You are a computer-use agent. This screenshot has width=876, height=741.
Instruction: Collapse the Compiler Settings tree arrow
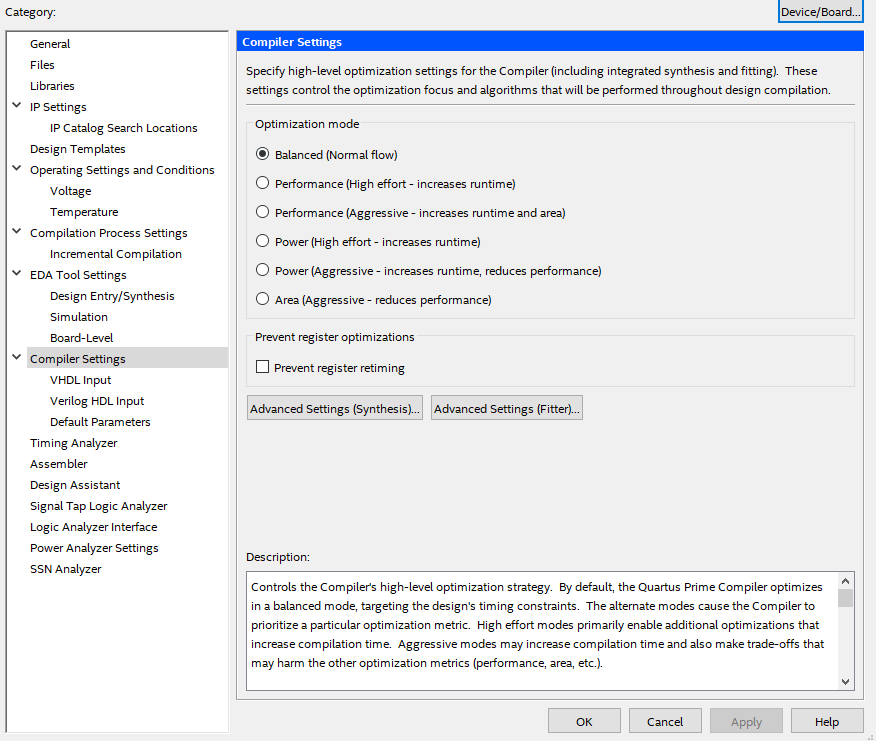pyautogui.click(x=17, y=358)
